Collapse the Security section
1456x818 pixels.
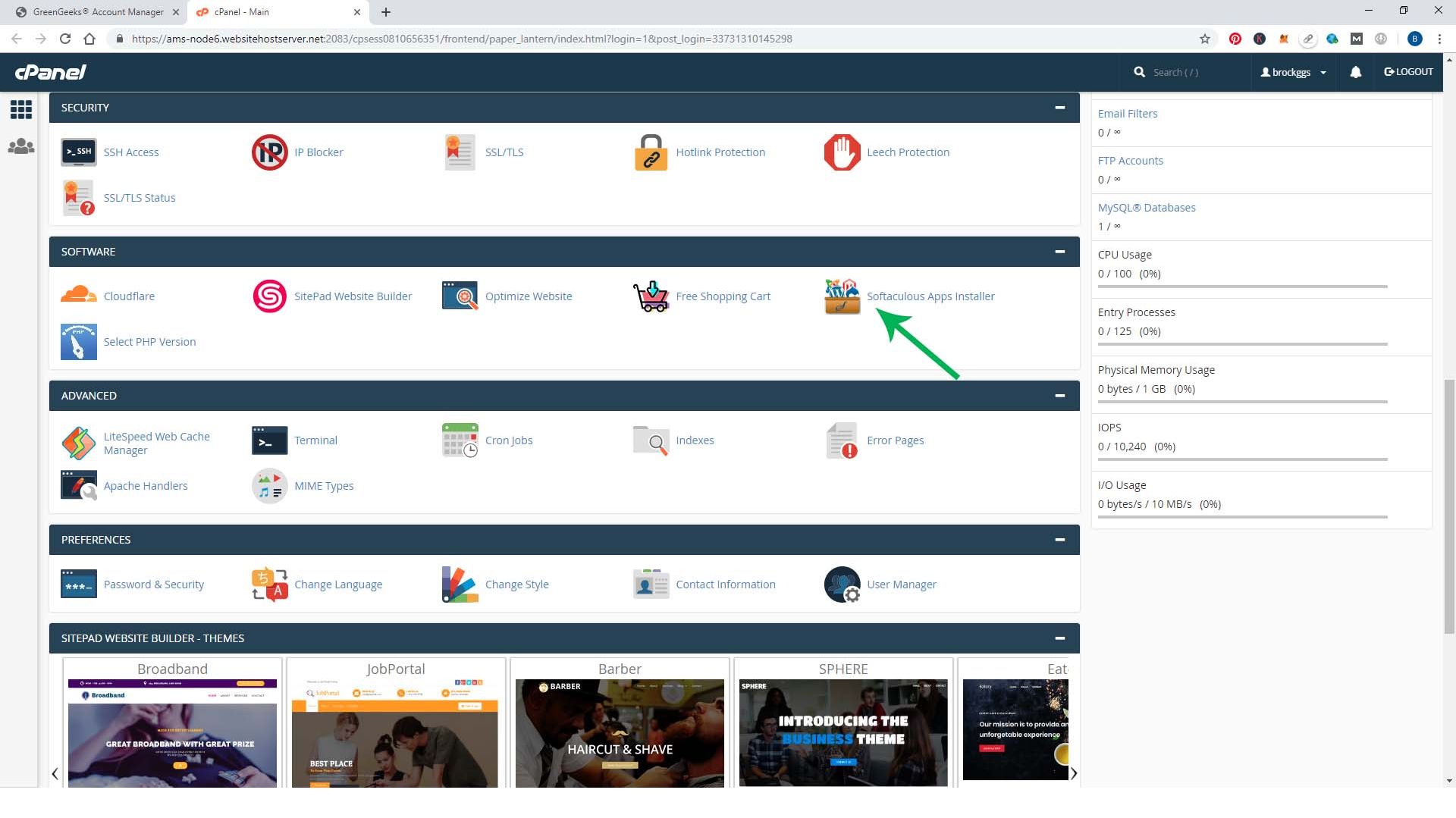point(1059,108)
